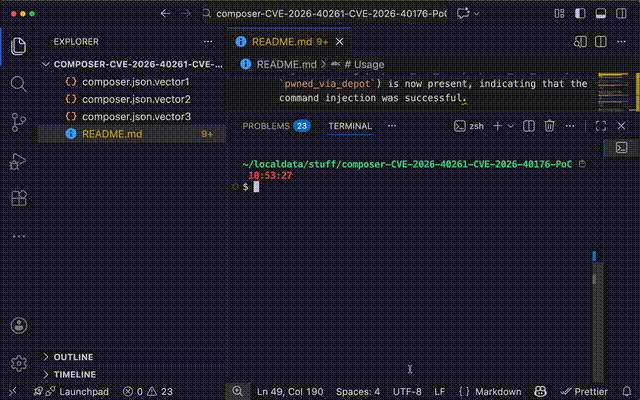Open the Extensions view
The image size is (640, 400).
click(x=18, y=199)
